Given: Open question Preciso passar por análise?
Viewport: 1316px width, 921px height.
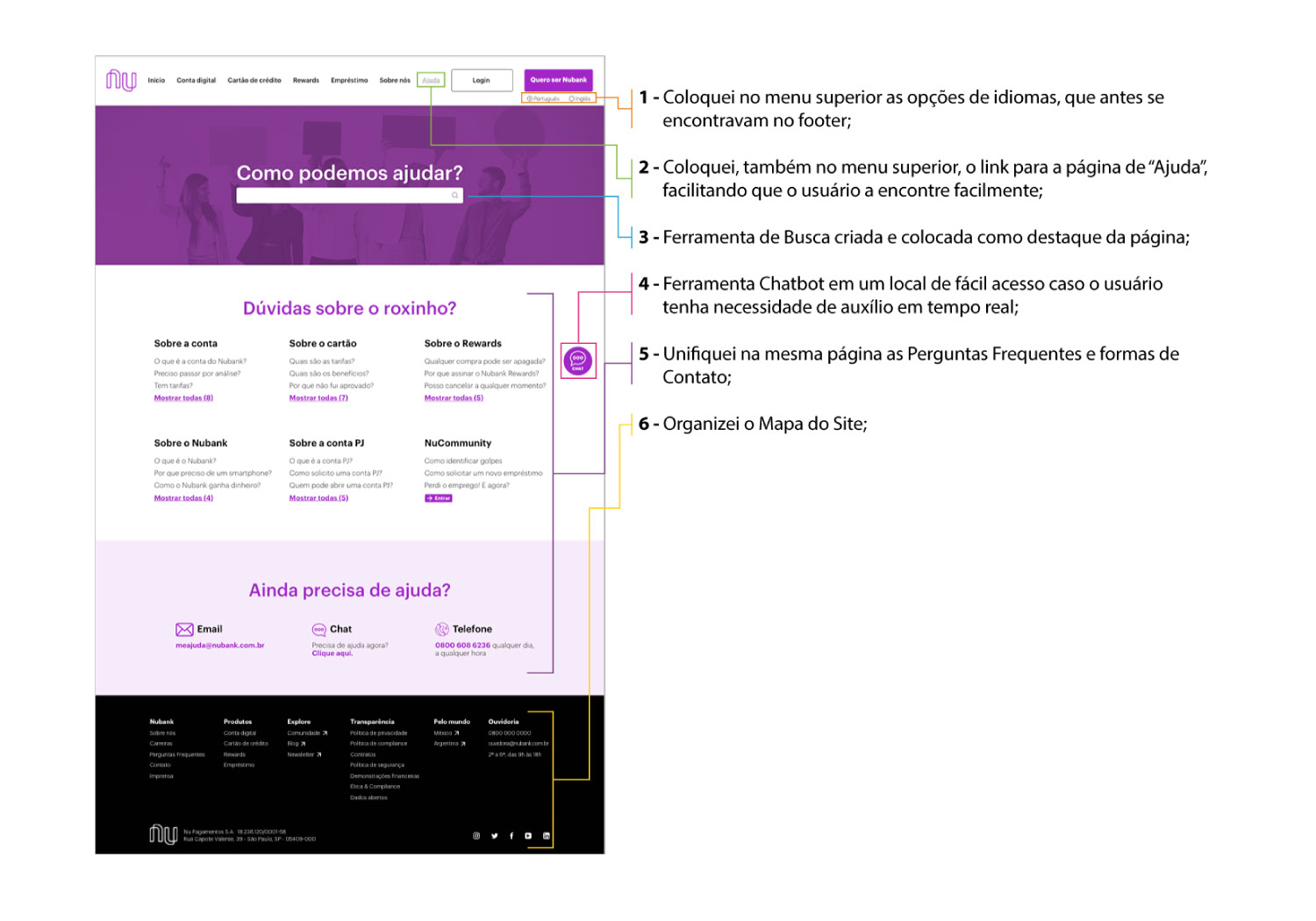Looking at the screenshot, I should [197, 374].
